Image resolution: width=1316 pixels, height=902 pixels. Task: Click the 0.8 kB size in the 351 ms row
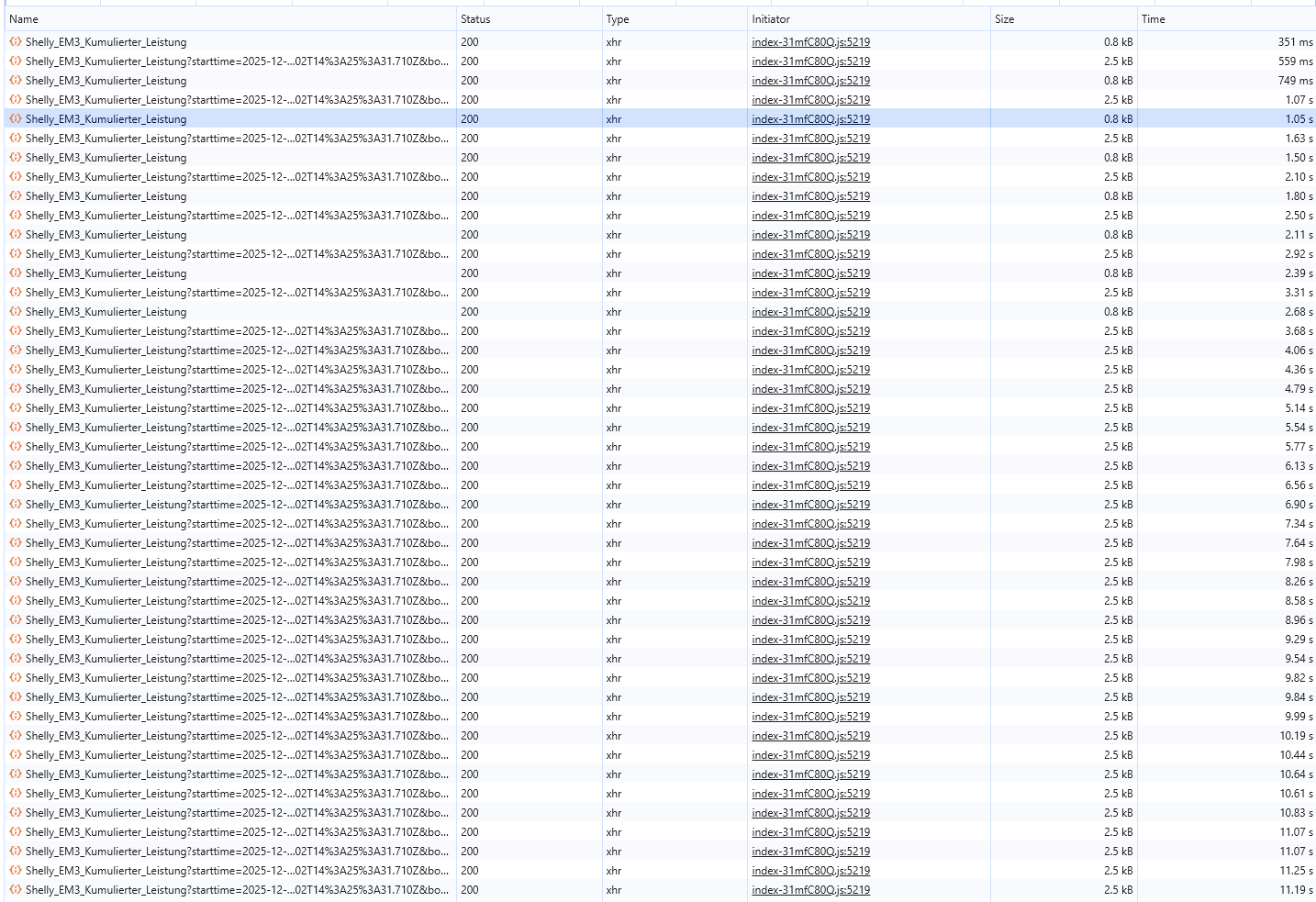(1119, 42)
